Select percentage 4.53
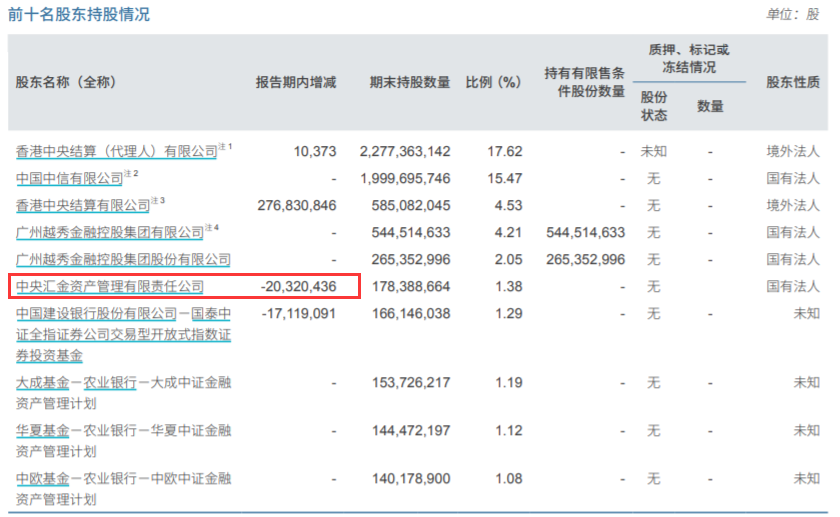The height and width of the screenshot is (517, 840). 508,206
